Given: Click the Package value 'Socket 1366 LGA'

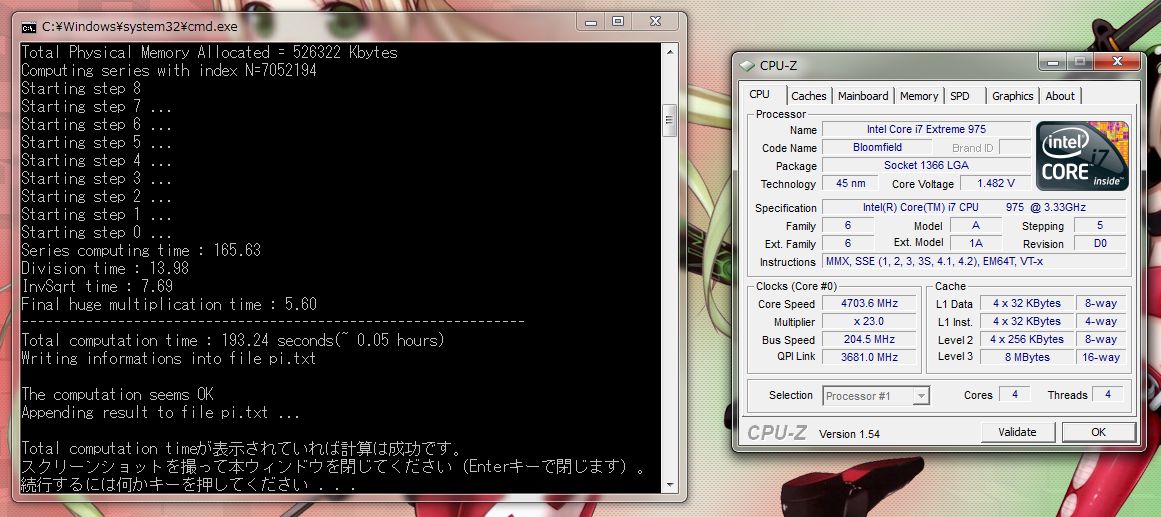Looking at the screenshot, I should point(926,166).
